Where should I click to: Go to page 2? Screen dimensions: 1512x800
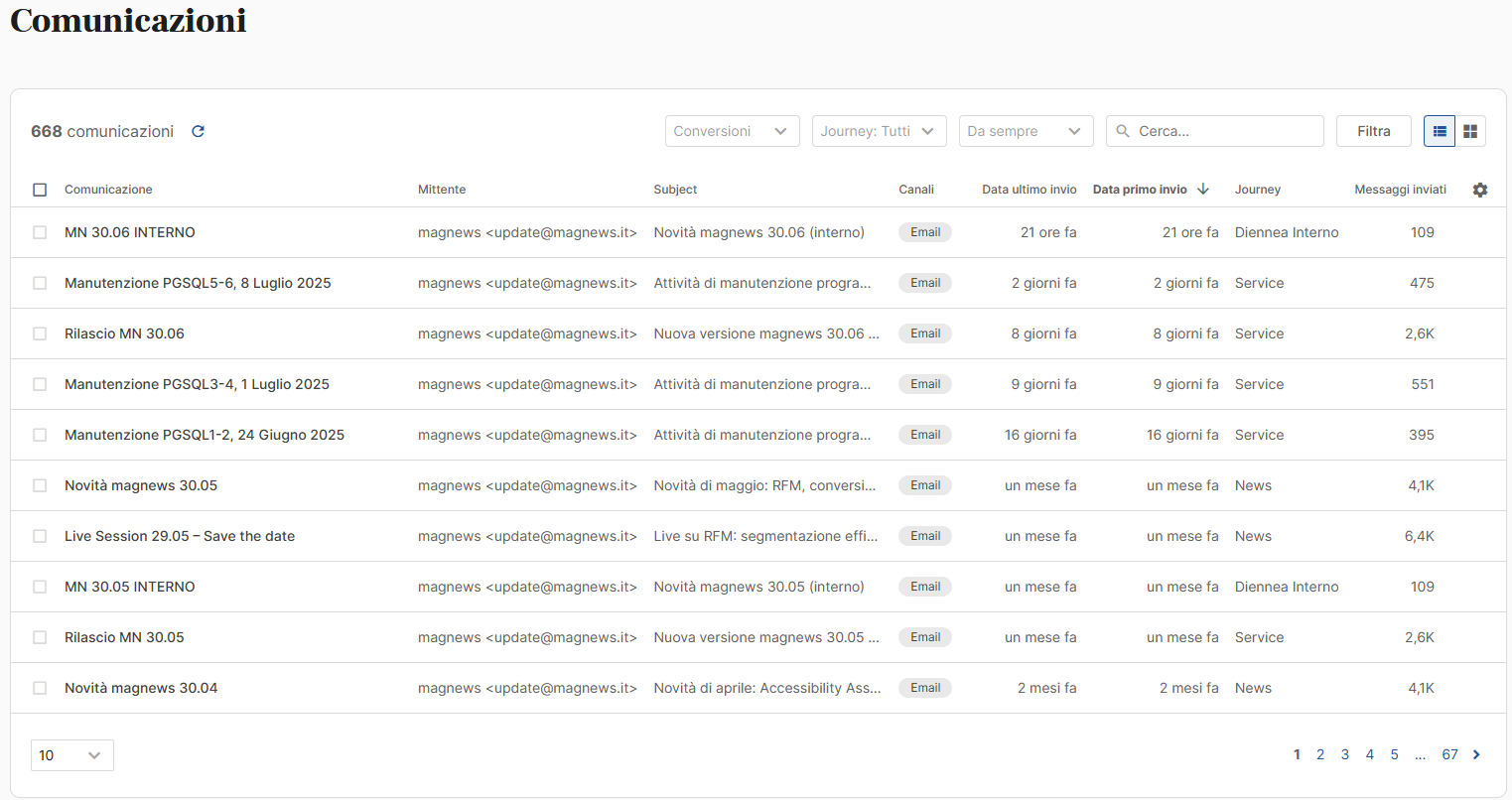click(1320, 754)
